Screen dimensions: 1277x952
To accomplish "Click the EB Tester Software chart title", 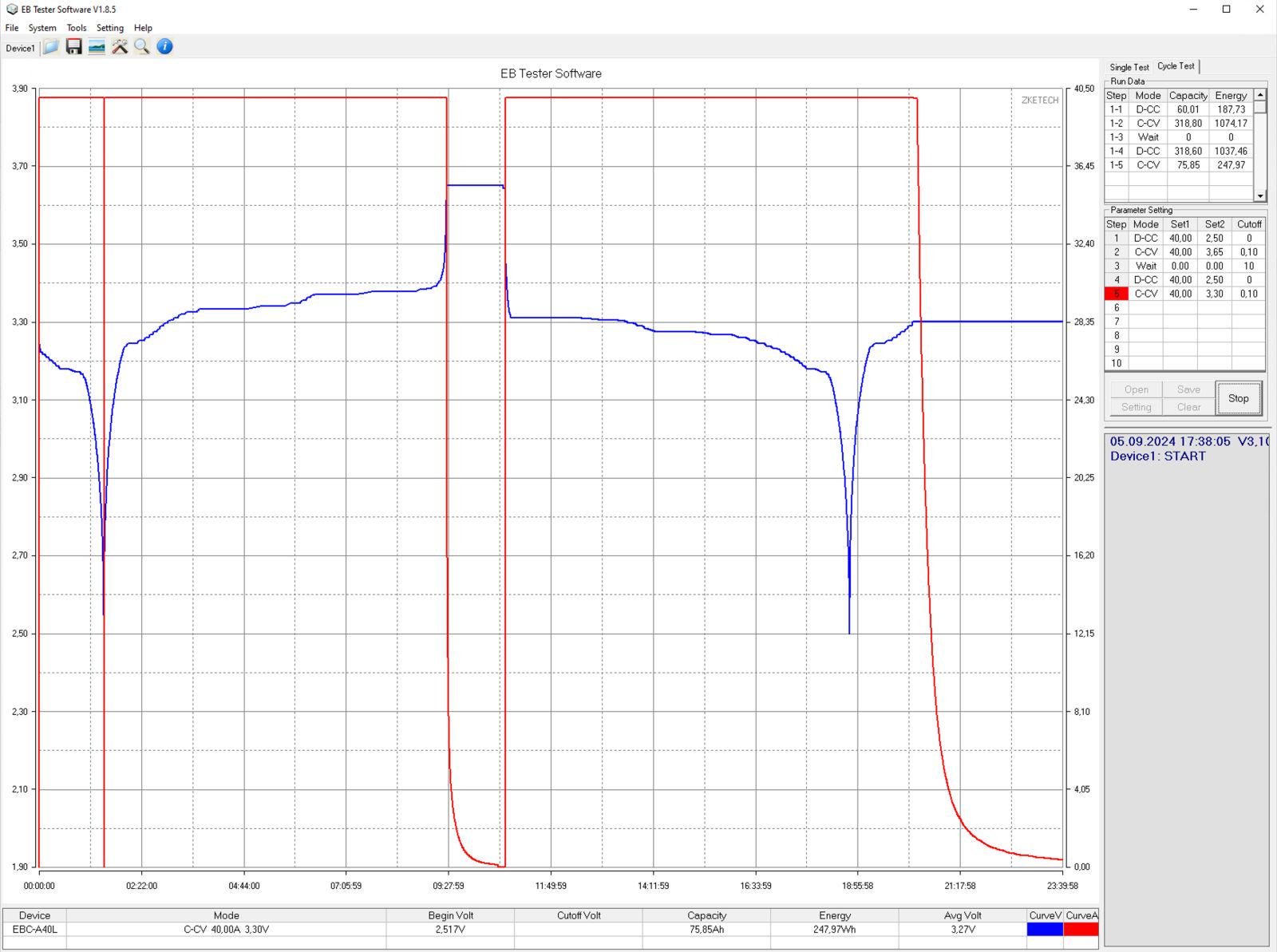I will (551, 73).
